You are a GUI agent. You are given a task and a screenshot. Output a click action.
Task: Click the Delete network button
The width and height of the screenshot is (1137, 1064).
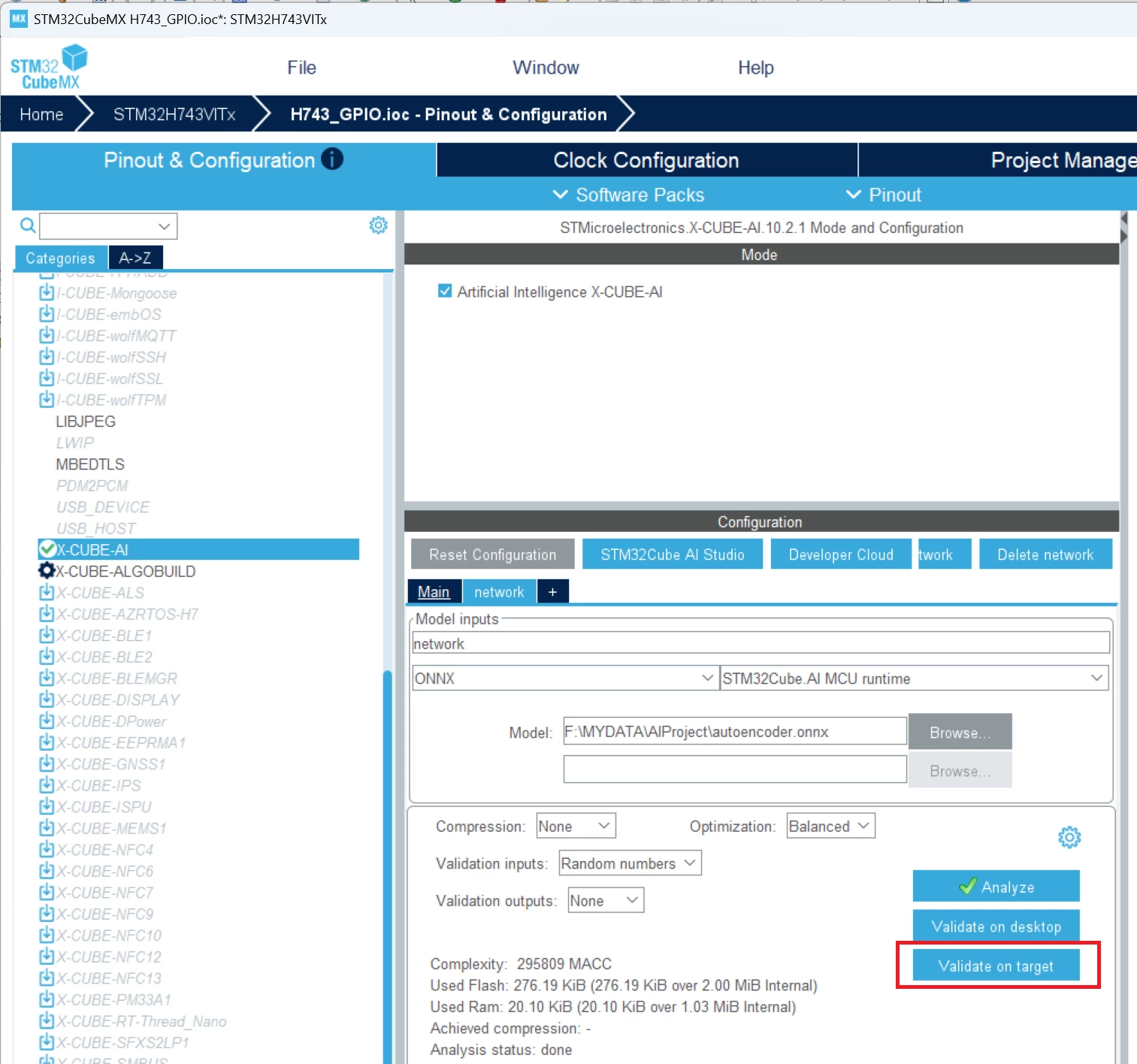(x=1045, y=554)
